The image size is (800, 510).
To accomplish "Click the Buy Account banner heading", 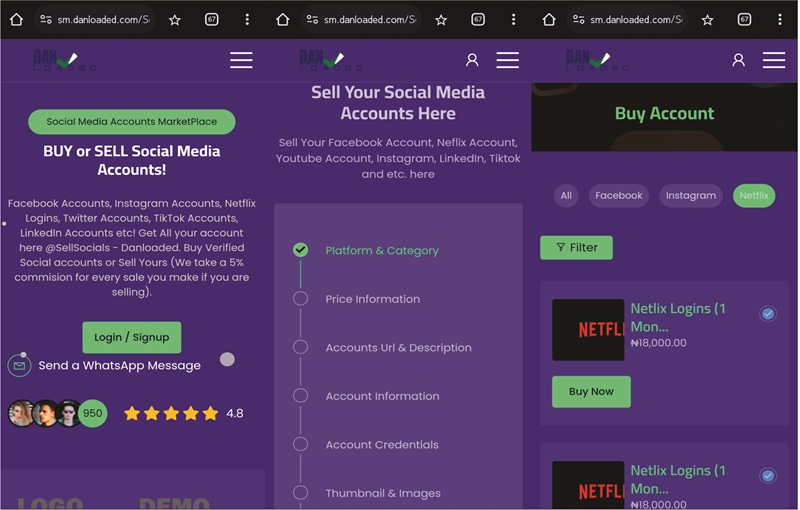I will [664, 113].
